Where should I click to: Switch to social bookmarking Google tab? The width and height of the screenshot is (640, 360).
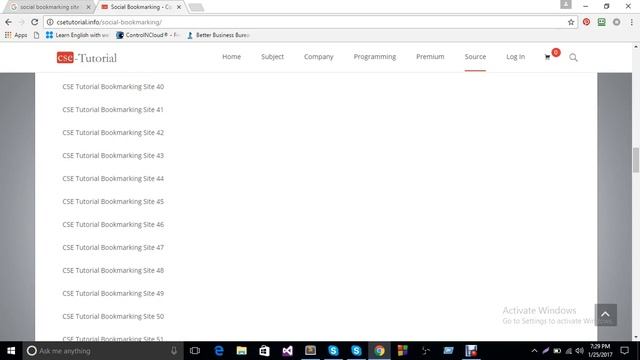[49, 7]
